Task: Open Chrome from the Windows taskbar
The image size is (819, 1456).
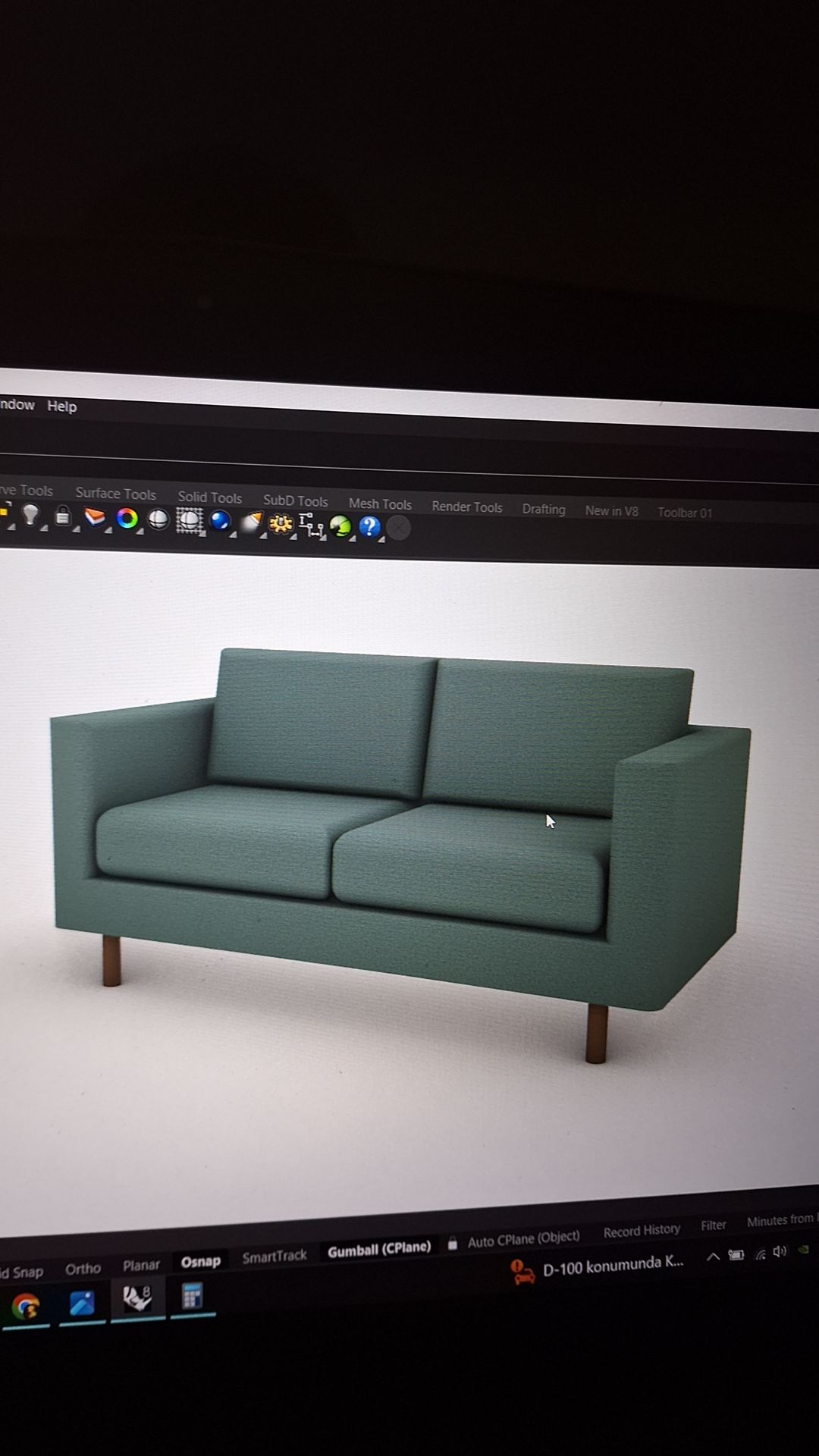Action: coord(25,1306)
